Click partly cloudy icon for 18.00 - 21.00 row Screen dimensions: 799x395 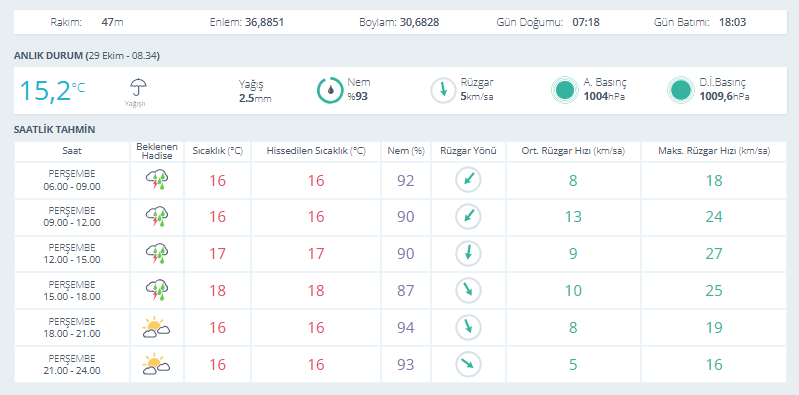156,327
